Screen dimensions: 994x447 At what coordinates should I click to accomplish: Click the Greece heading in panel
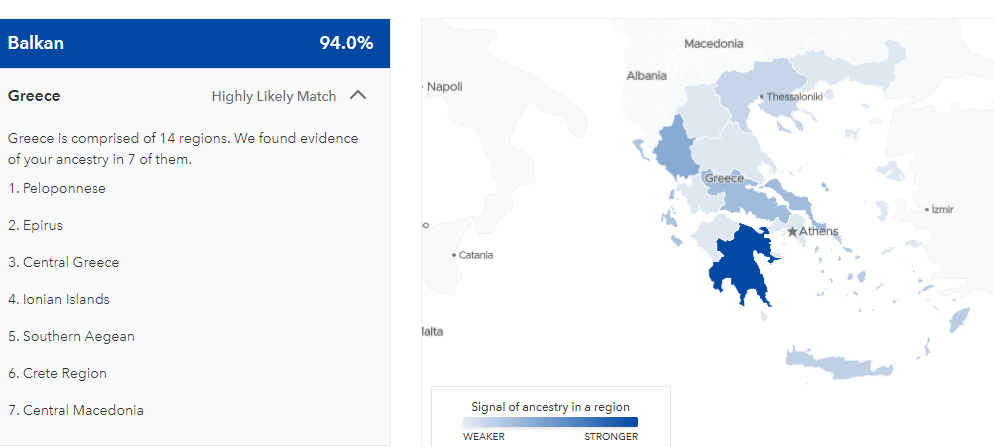(x=34, y=96)
